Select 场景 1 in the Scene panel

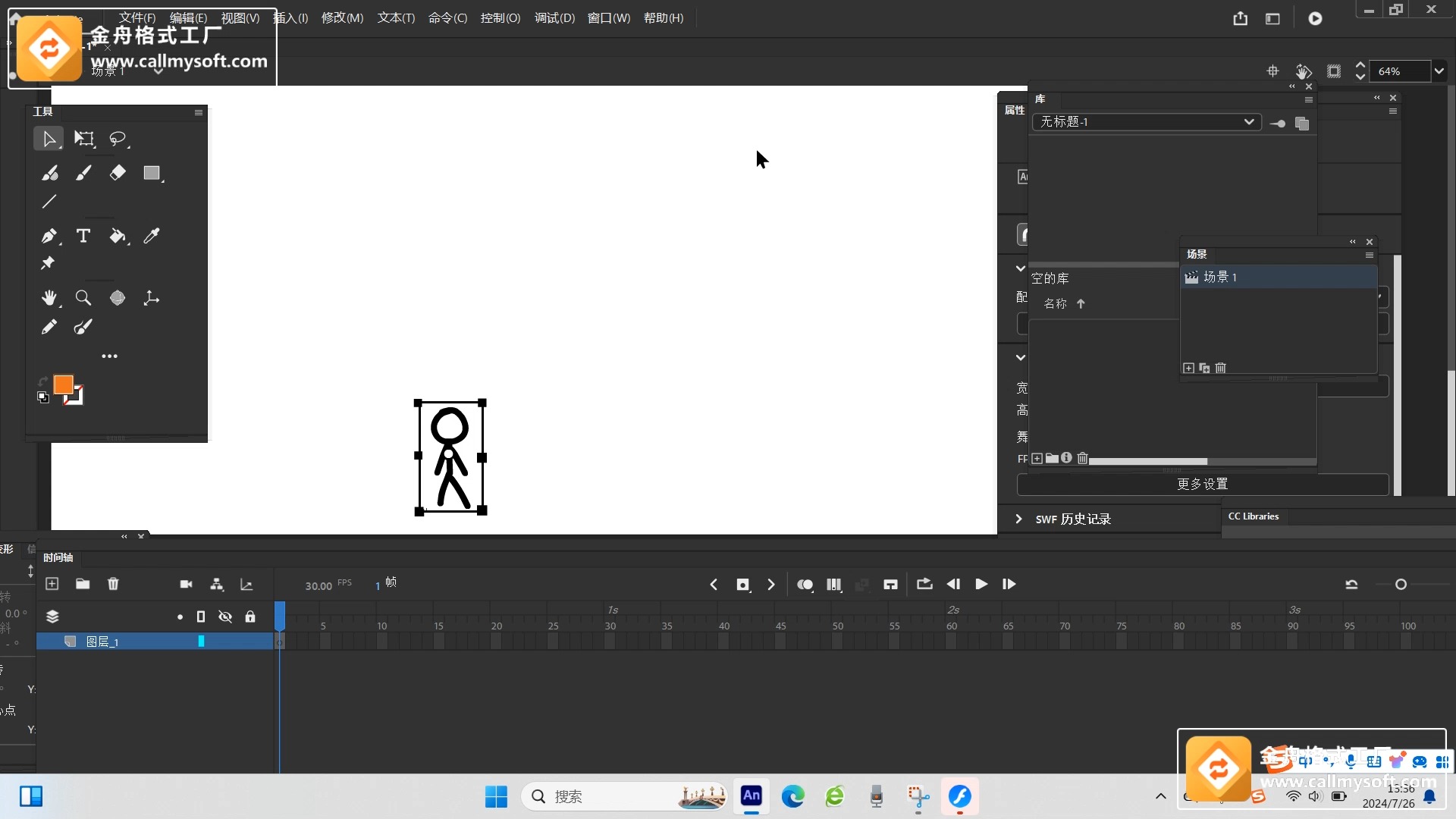(1220, 278)
